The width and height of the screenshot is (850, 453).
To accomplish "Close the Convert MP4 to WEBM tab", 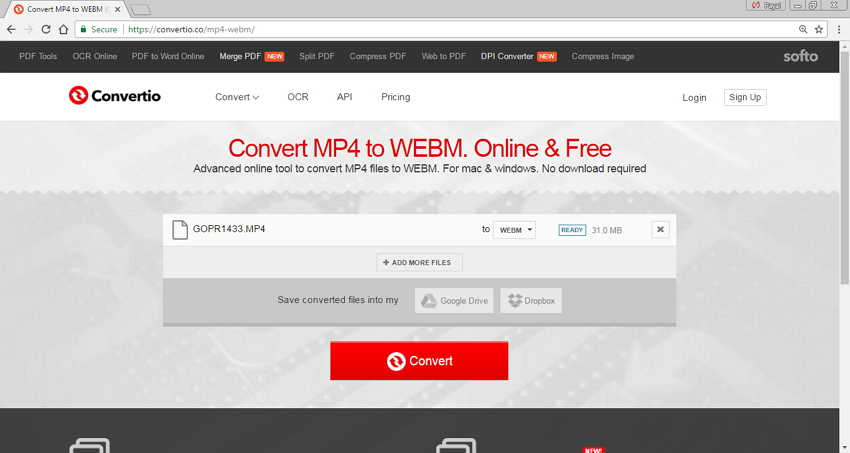I will tap(118, 9).
